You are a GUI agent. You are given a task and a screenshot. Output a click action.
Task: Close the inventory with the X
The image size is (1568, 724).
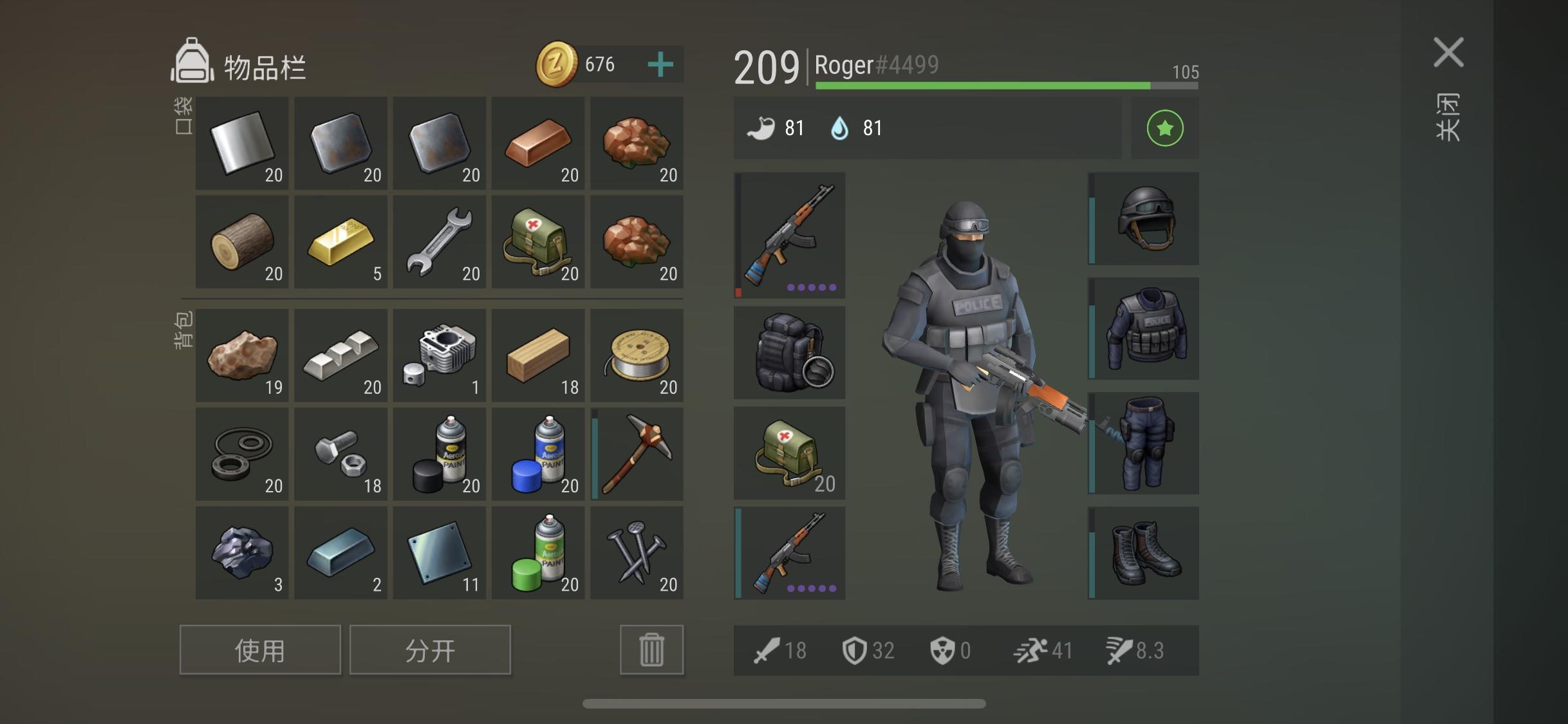(1448, 52)
